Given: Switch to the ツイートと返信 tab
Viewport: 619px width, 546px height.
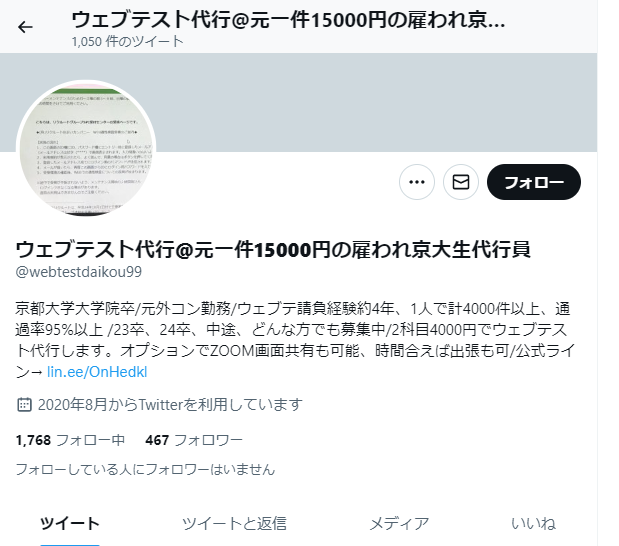Looking at the screenshot, I should (x=234, y=524).
